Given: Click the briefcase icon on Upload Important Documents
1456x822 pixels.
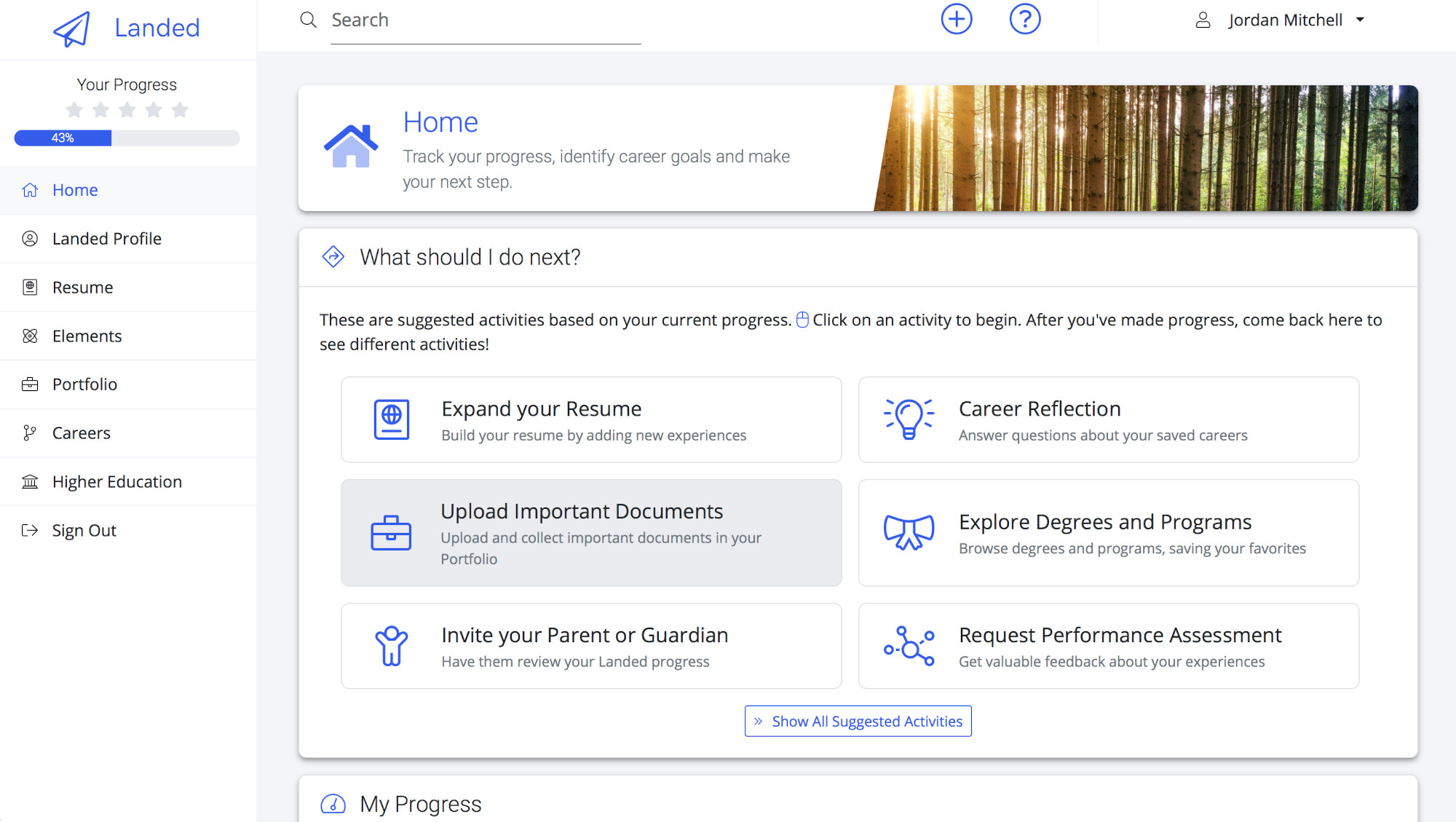Looking at the screenshot, I should click(391, 533).
